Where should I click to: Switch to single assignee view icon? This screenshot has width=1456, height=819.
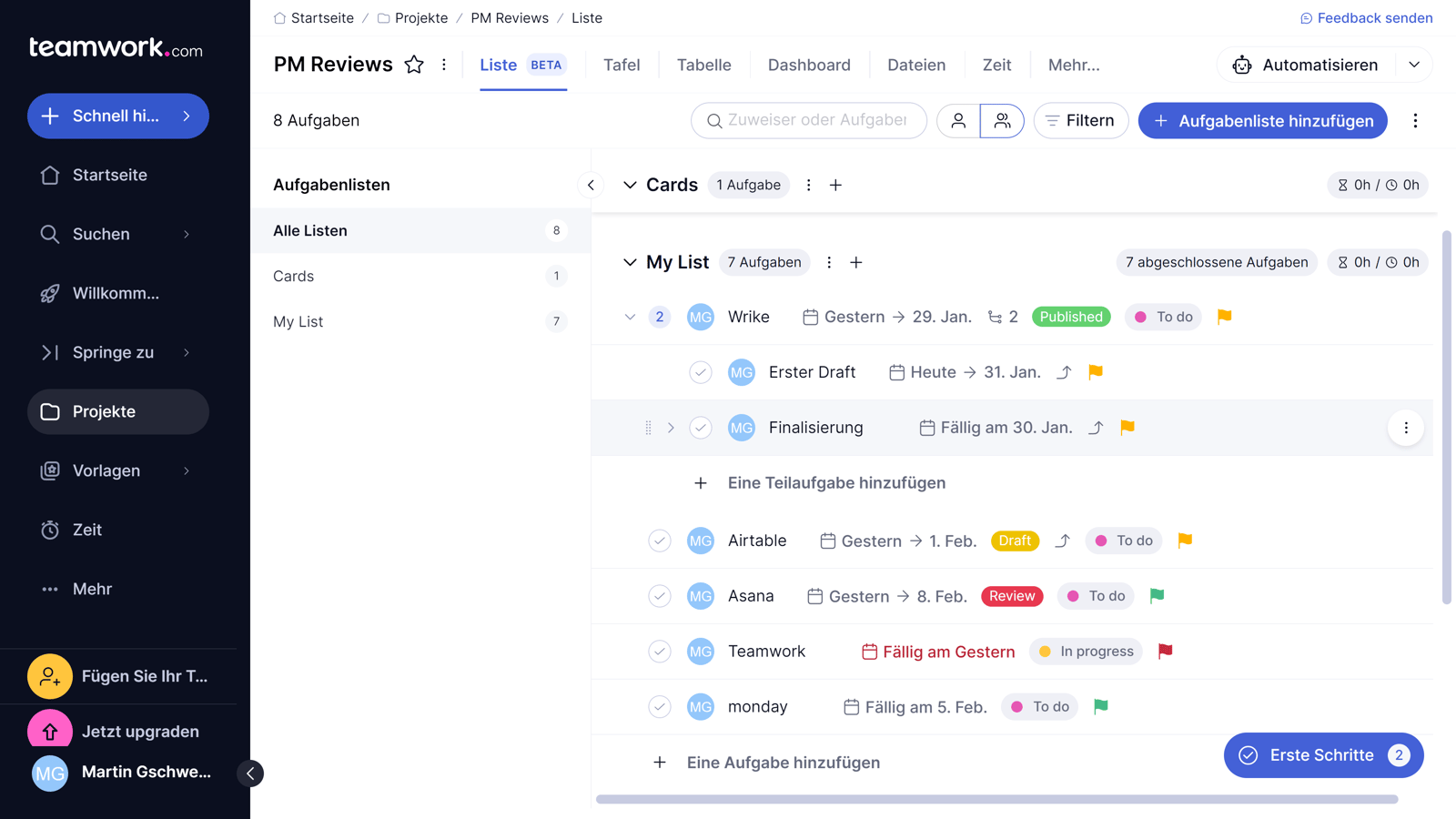(957, 120)
